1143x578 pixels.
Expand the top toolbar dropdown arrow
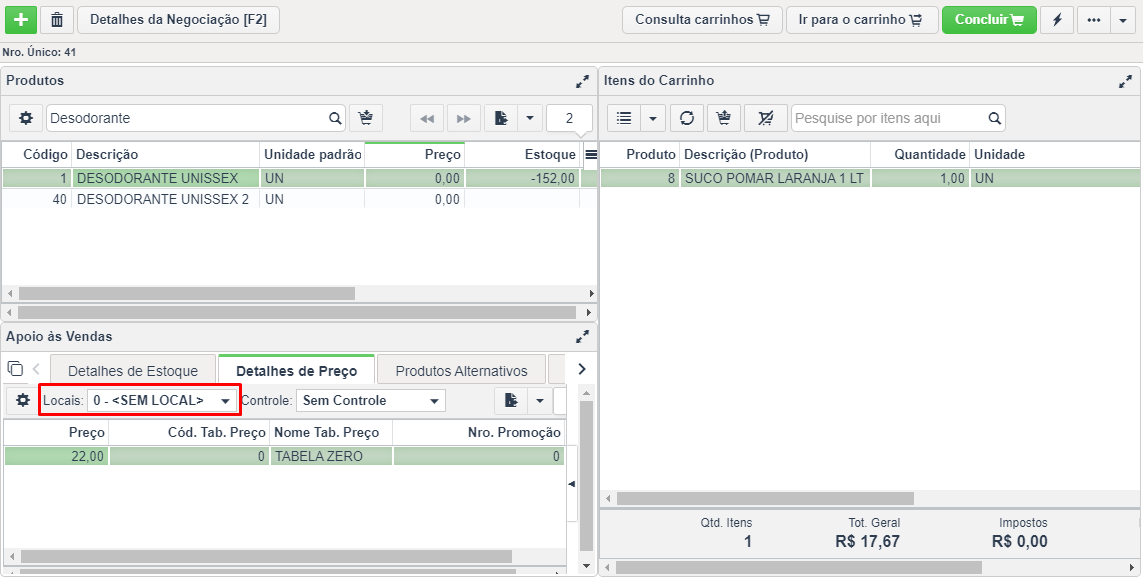coord(1123,20)
